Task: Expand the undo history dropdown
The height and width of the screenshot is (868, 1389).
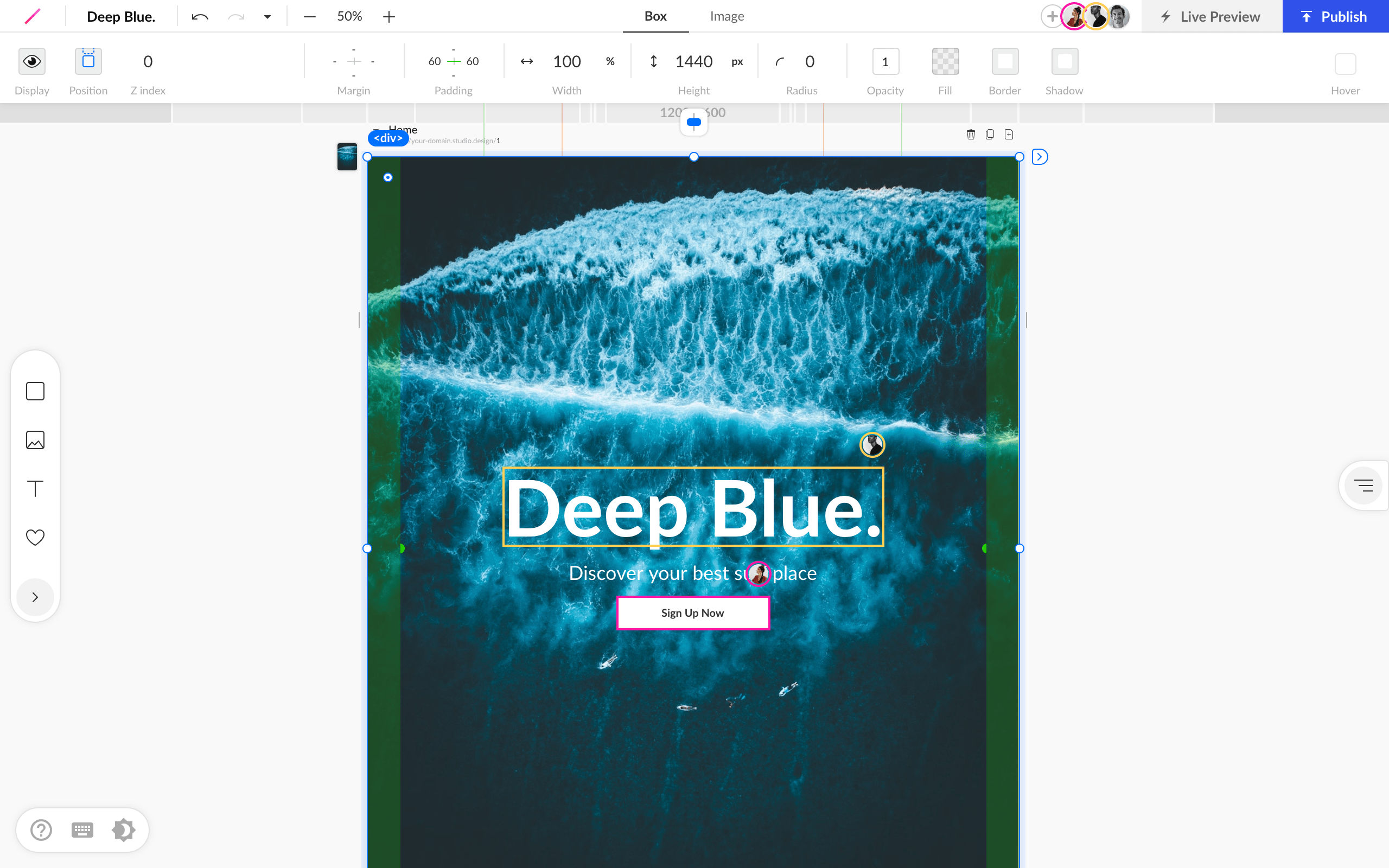Action: (267, 16)
